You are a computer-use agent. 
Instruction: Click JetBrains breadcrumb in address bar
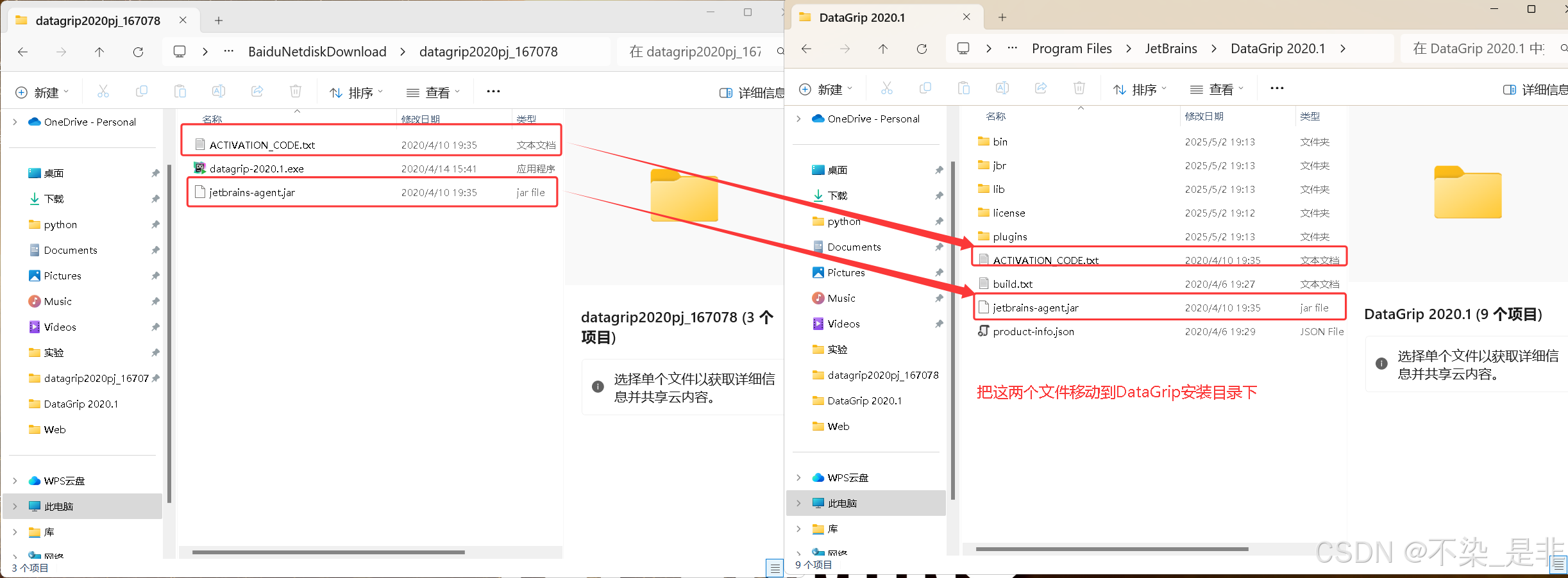click(1171, 49)
